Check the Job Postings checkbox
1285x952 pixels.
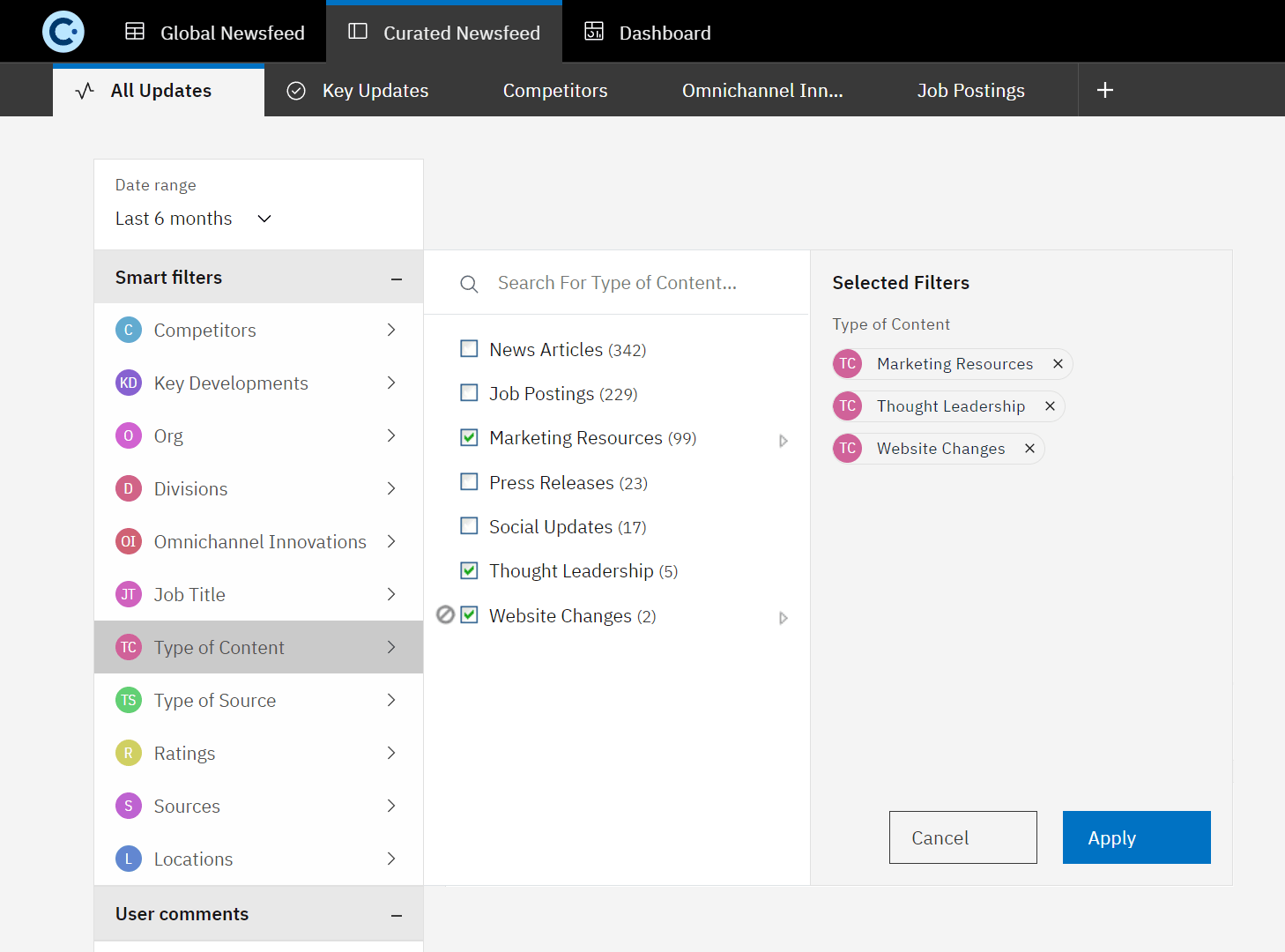point(470,393)
